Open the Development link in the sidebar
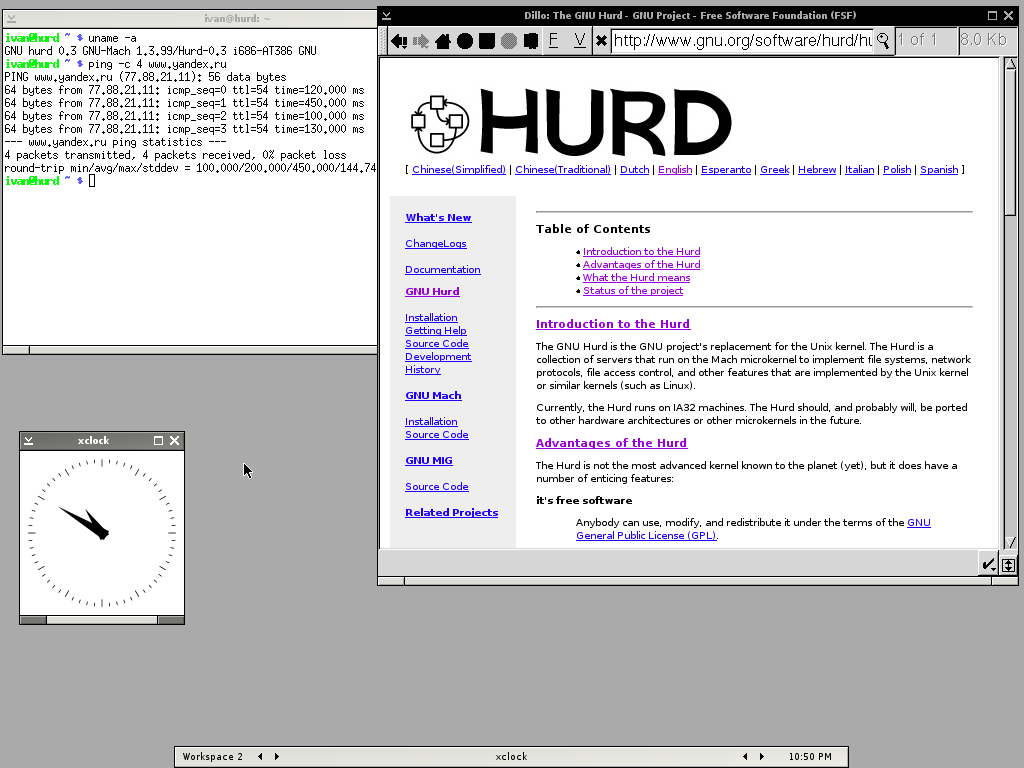This screenshot has width=1024, height=768. (x=438, y=357)
